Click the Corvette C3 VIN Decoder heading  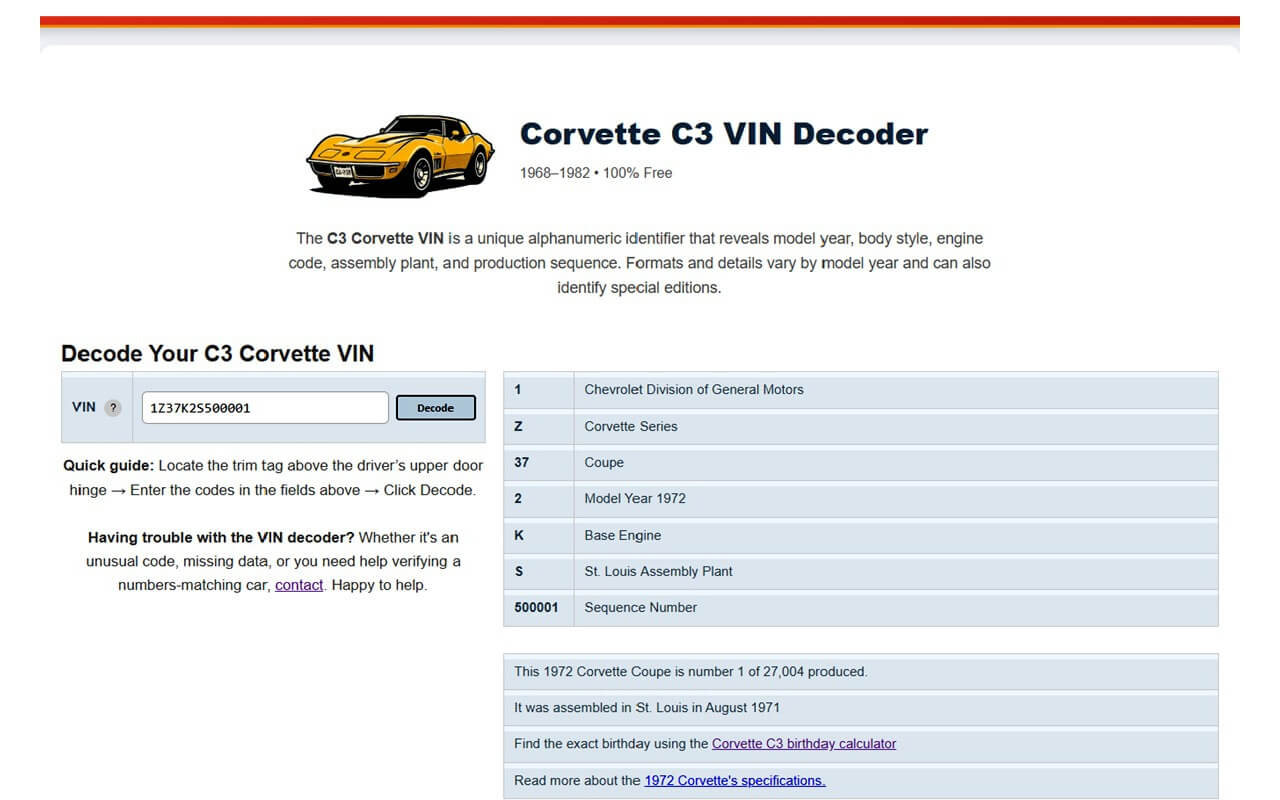click(x=724, y=134)
